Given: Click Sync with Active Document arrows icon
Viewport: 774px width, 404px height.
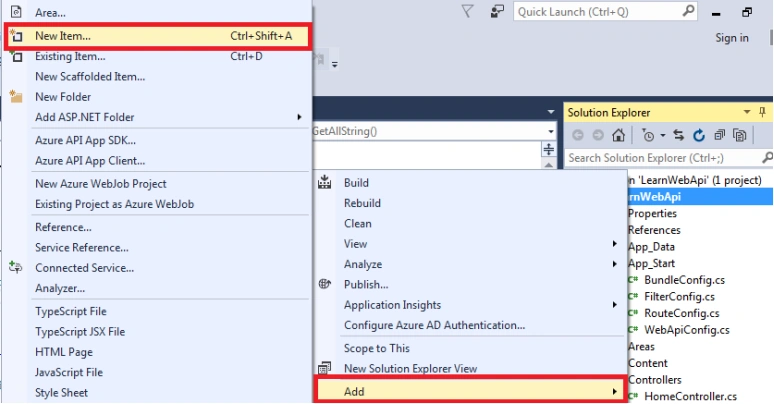Looking at the screenshot, I should [x=679, y=135].
